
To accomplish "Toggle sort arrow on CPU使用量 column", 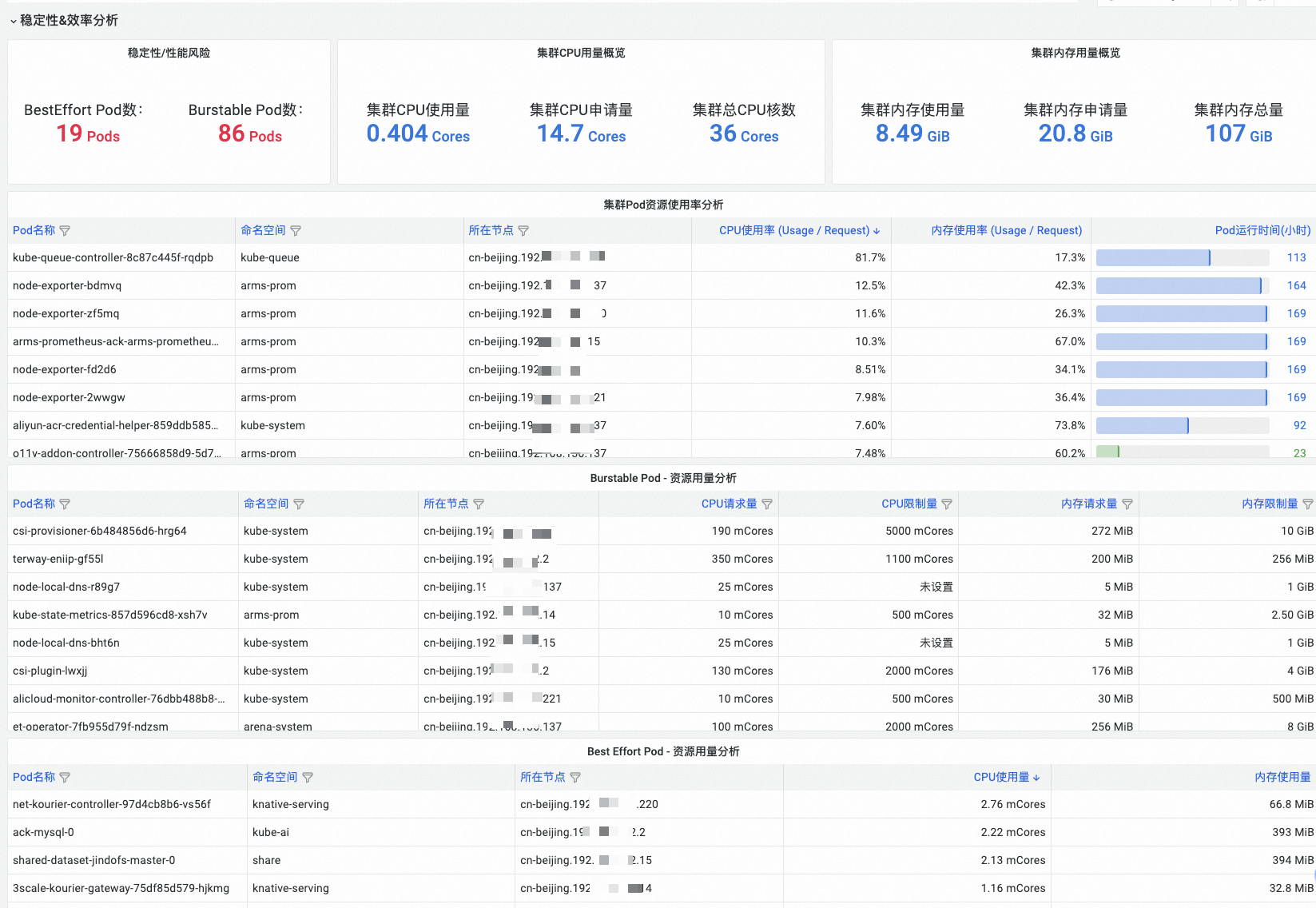I will (x=1036, y=778).
